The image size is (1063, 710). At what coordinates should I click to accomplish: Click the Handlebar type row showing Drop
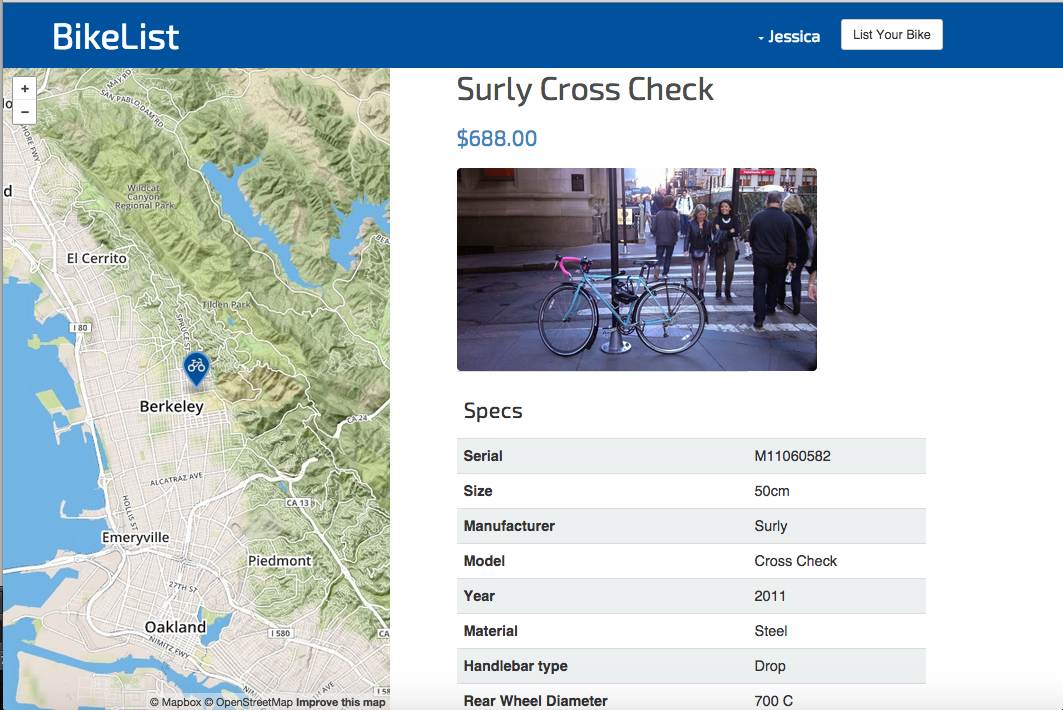point(691,666)
